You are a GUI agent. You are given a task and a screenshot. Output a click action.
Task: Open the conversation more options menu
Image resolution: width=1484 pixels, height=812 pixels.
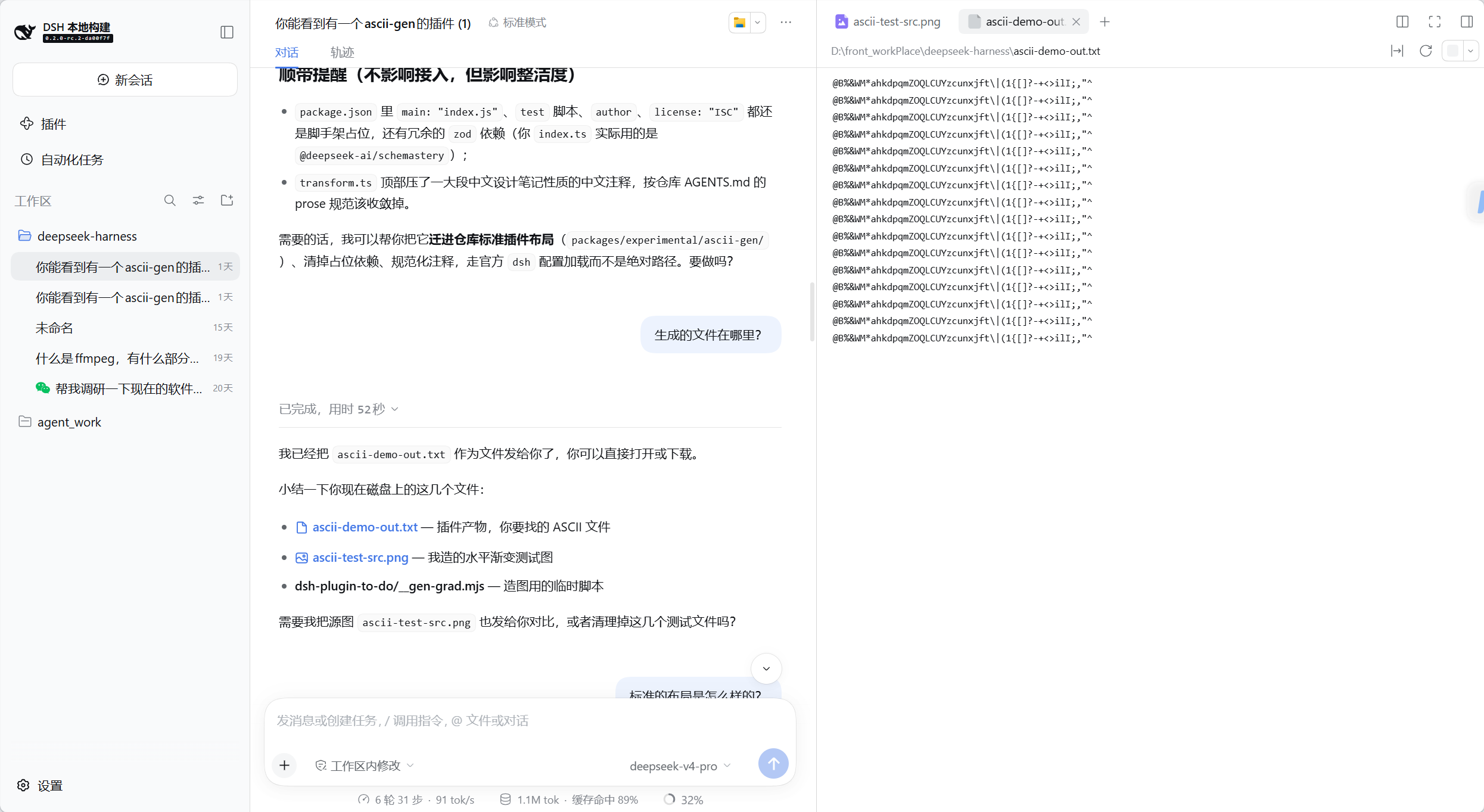pyautogui.click(x=786, y=23)
